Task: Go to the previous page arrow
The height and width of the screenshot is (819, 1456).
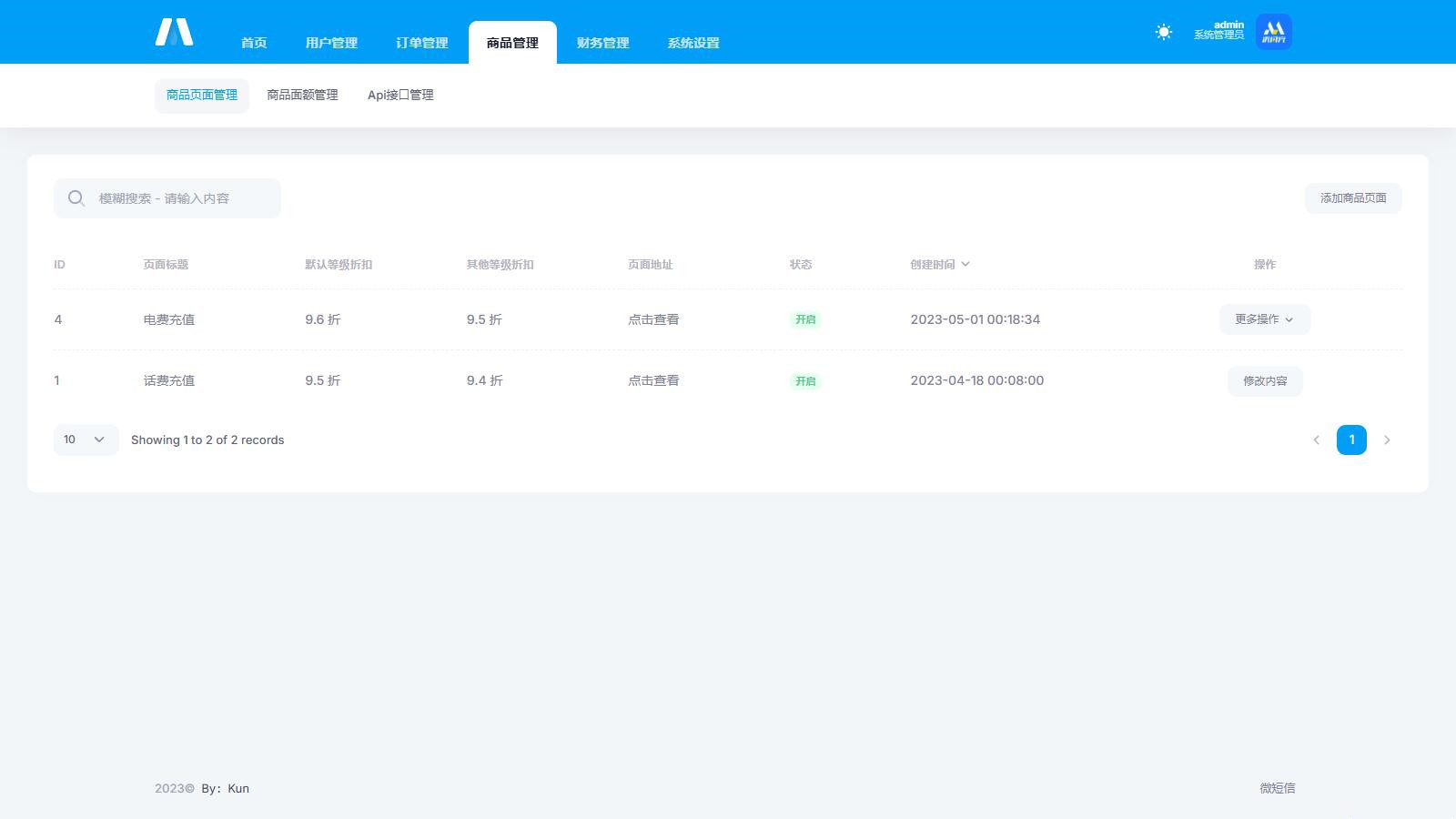Action: point(1316,440)
